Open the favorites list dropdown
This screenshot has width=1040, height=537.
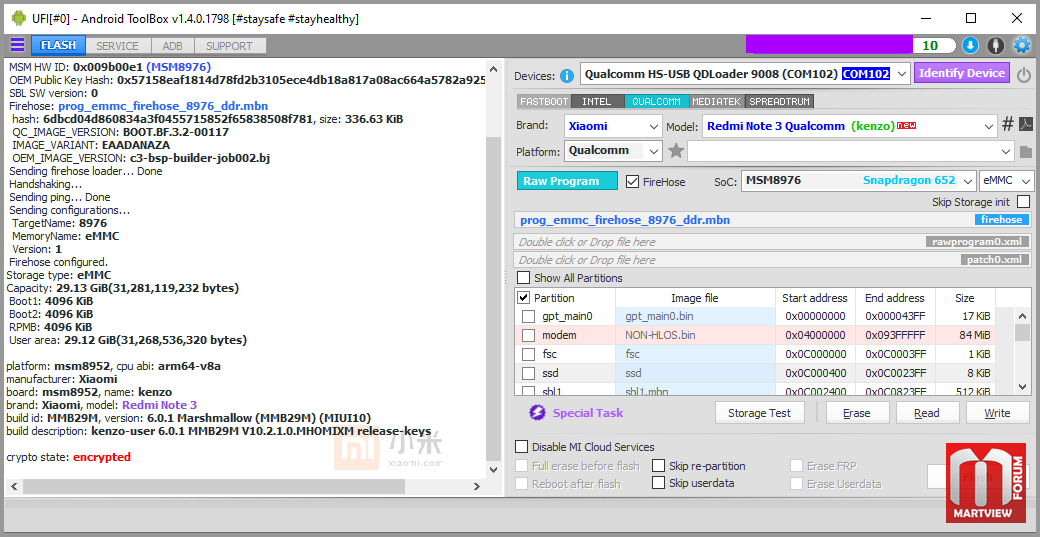(x=1007, y=151)
